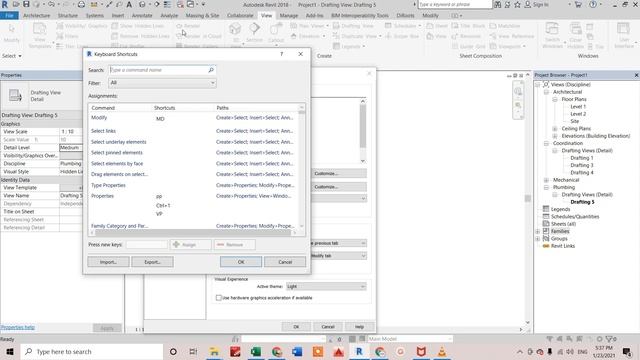The width and height of the screenshot is (640, 360).
Task: Select the 'Type Properties' command row
Action: [194, 185]
